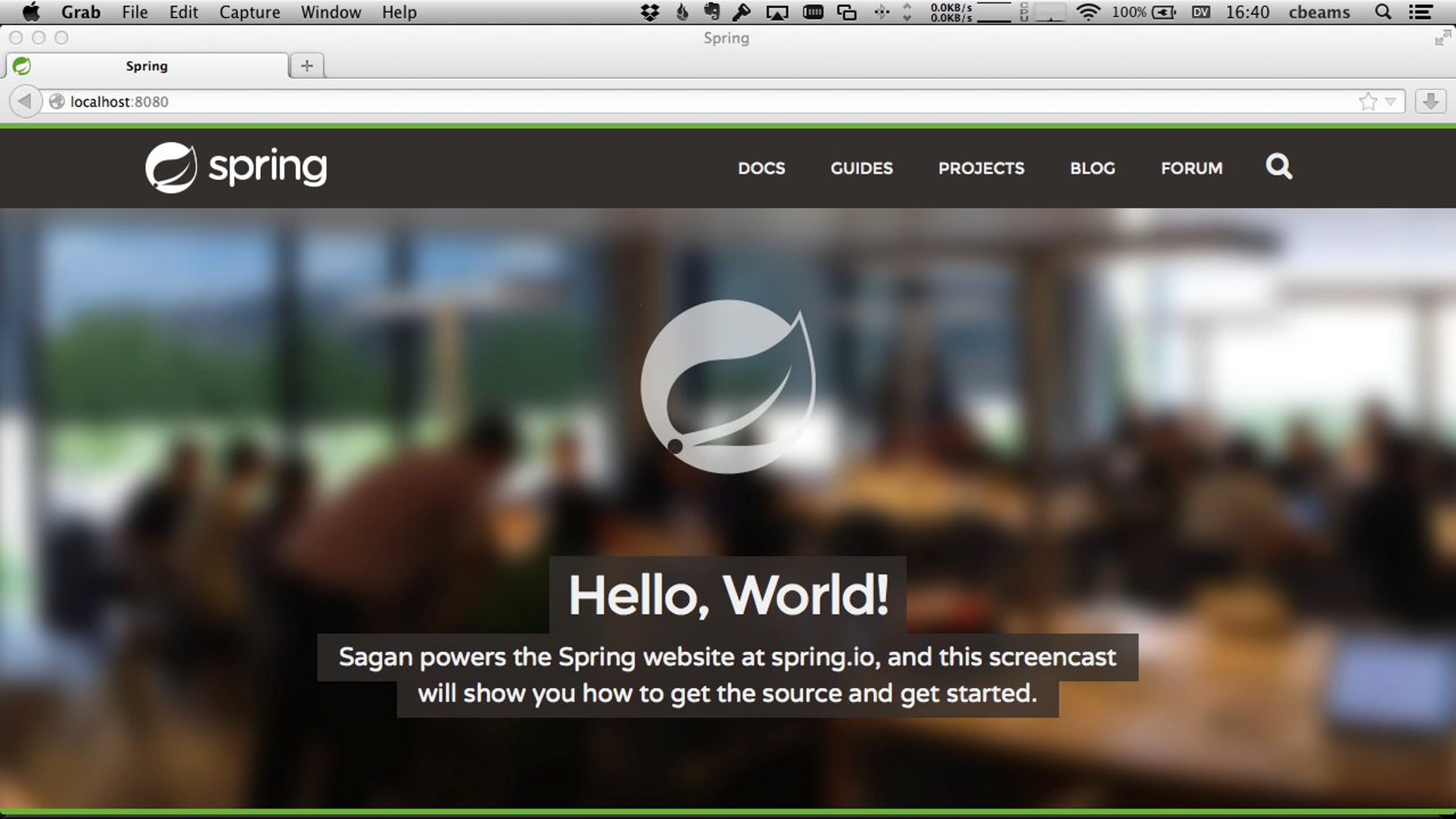1456x819 pixels.
Task: Click the "will show you how to get the source" line
Action: [x=727, y=694]
